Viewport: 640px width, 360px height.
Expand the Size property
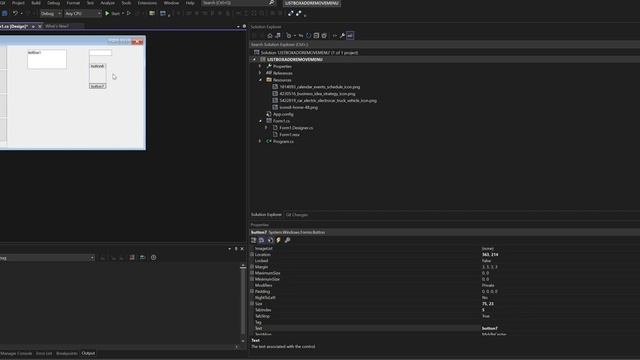pyautogui.click(x=252, y=304)
